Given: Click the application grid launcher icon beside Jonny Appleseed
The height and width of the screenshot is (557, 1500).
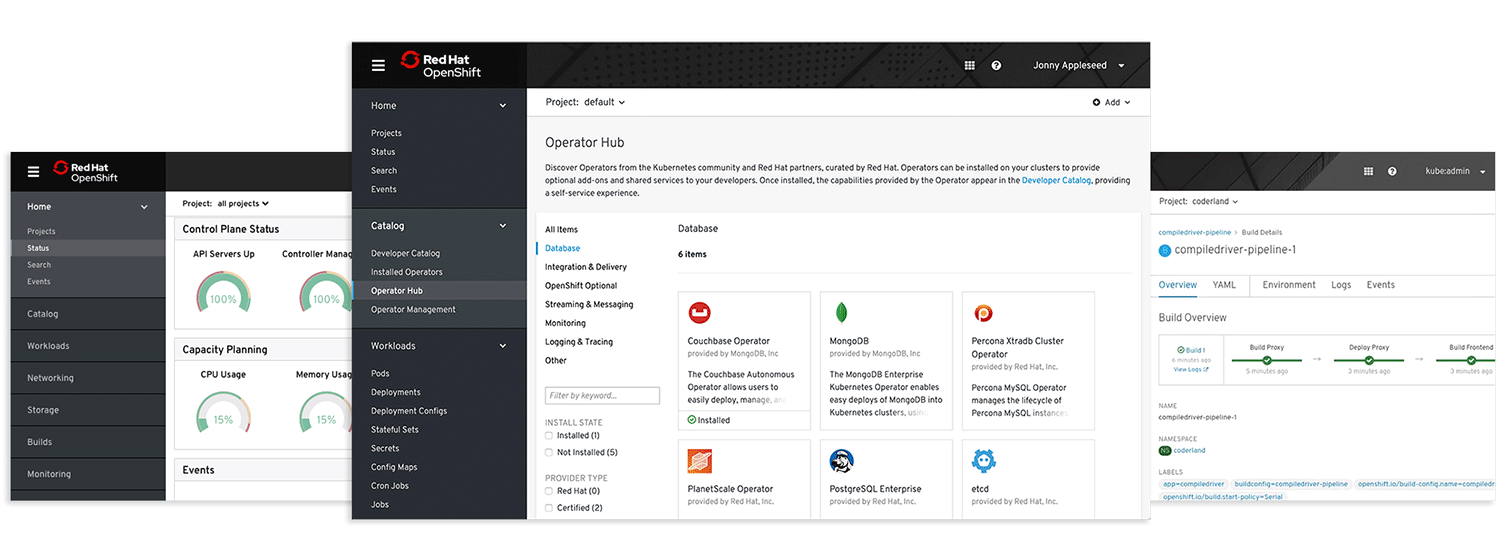Looking at the screenshot, I should click(x=969, y=65).
